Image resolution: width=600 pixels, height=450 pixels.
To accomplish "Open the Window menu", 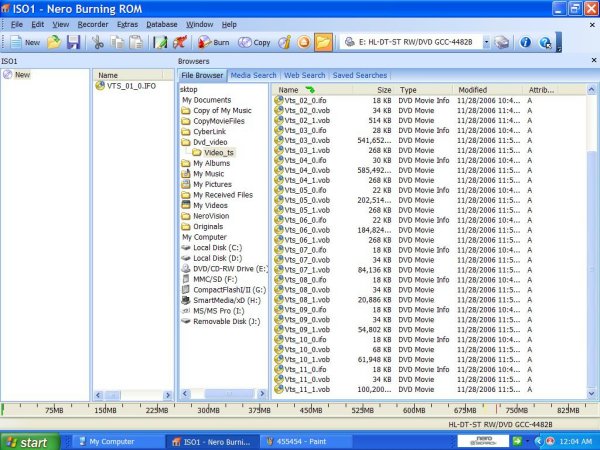I will coord(199,24).
